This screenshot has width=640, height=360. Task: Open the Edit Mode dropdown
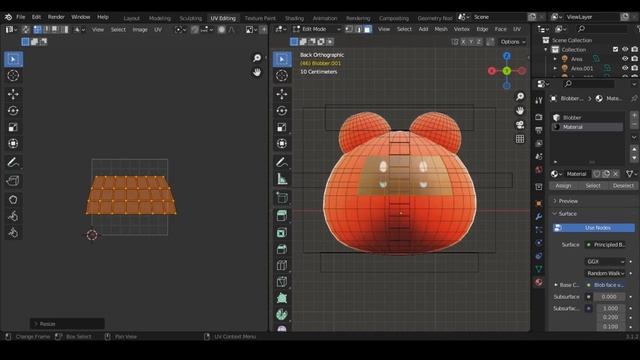pos(317,29)
